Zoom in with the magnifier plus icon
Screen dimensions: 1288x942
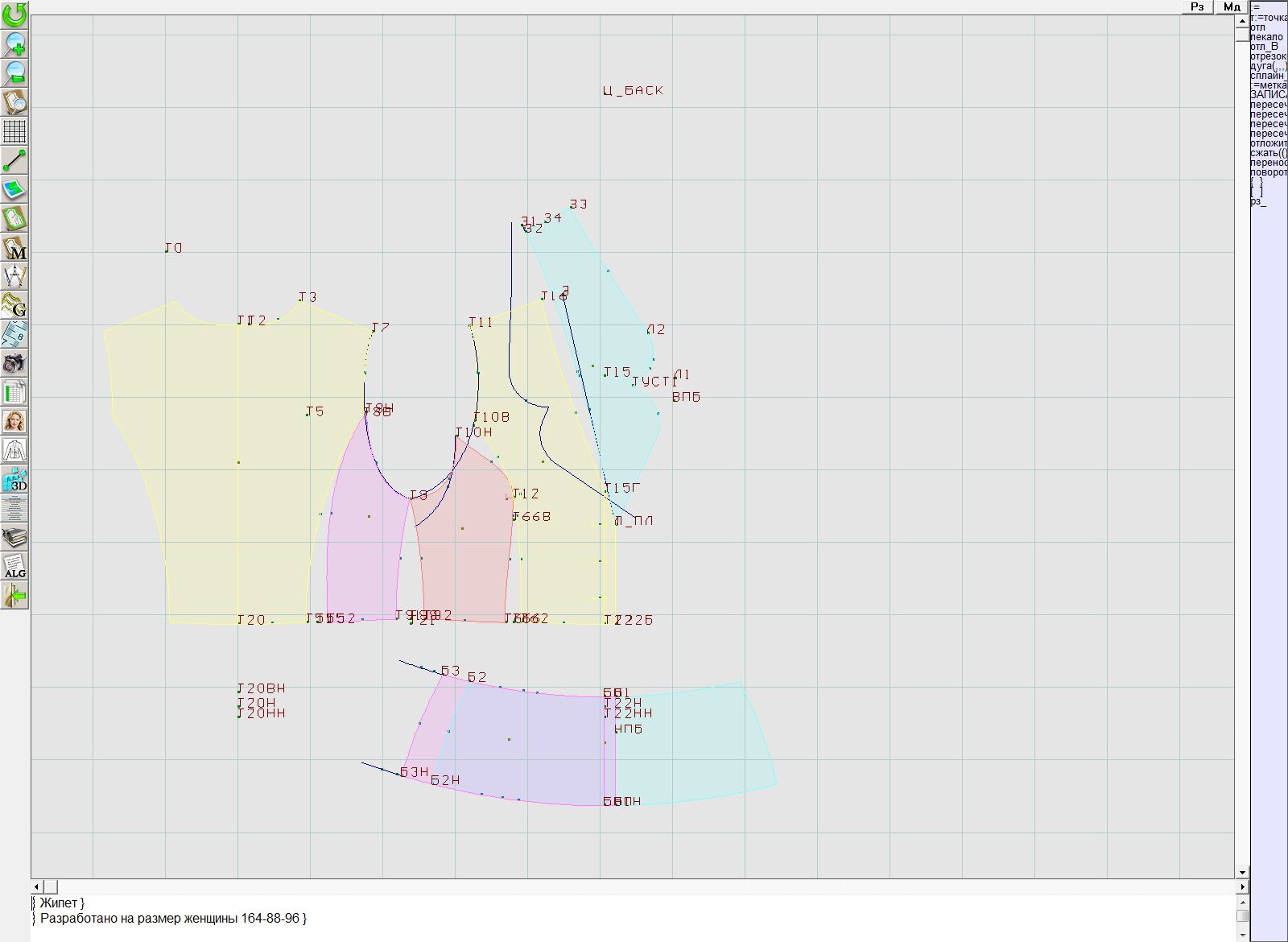(14, 44)
